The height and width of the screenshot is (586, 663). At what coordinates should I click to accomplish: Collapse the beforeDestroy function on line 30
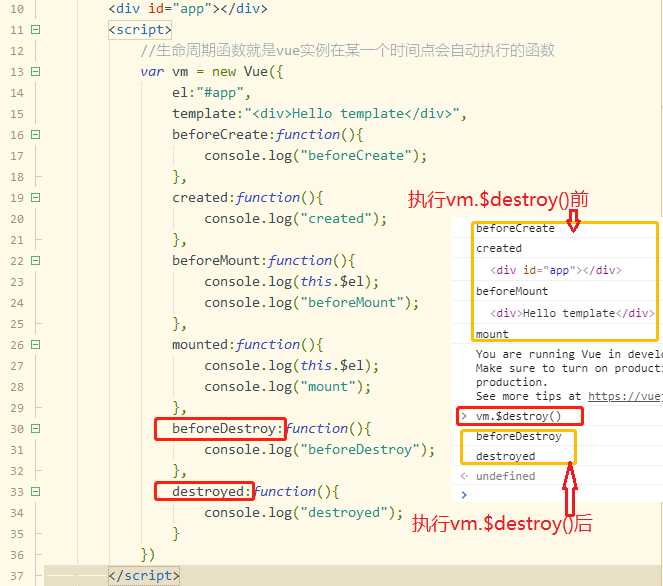(x=36, y=429)
